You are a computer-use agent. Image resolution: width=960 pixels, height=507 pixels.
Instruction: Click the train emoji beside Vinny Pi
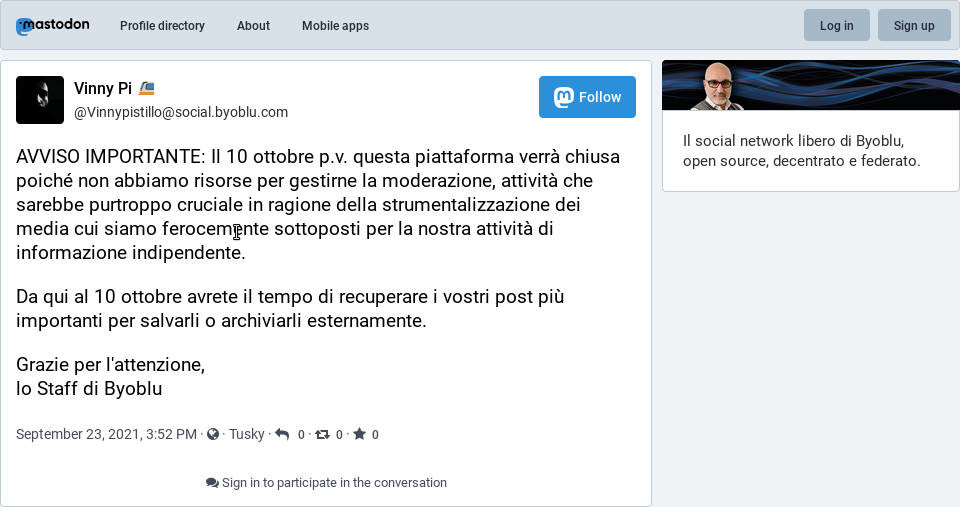coord(146,88)
